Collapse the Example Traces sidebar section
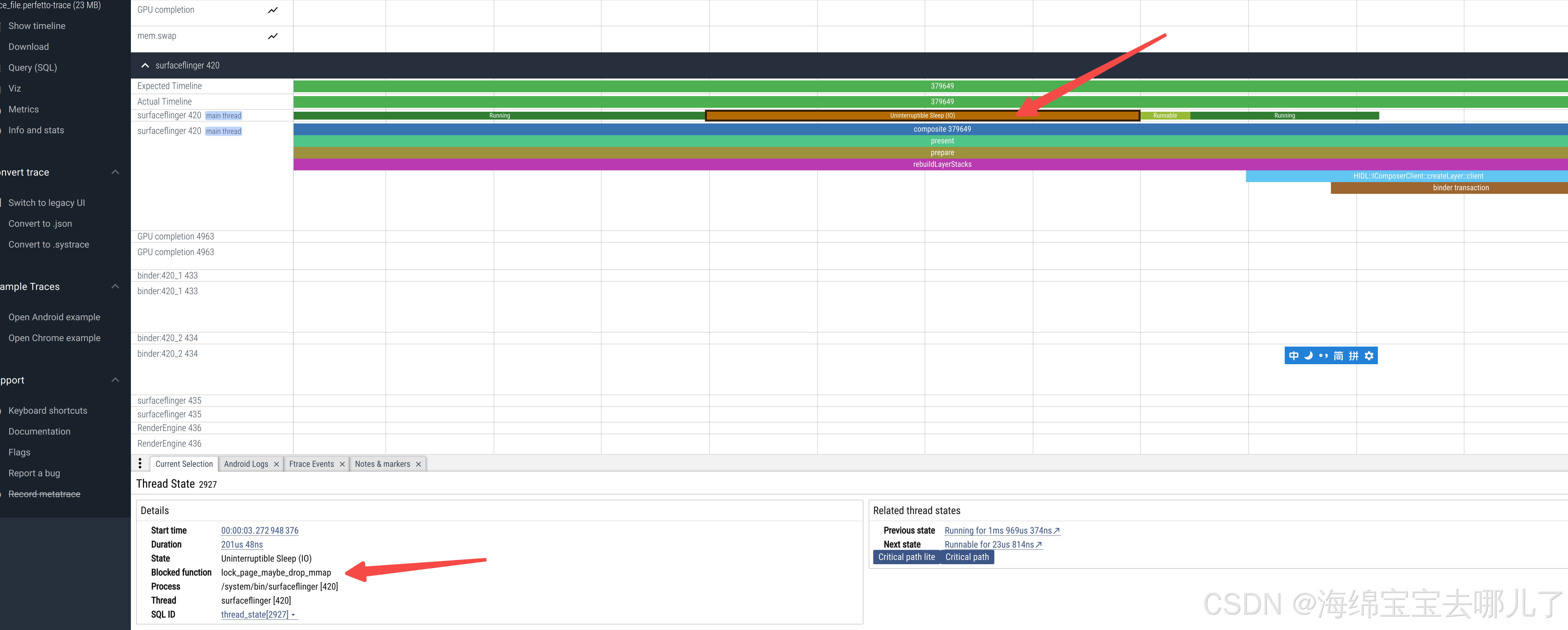This screenshot has height=630, width=1568. click(x=115, y=287)
